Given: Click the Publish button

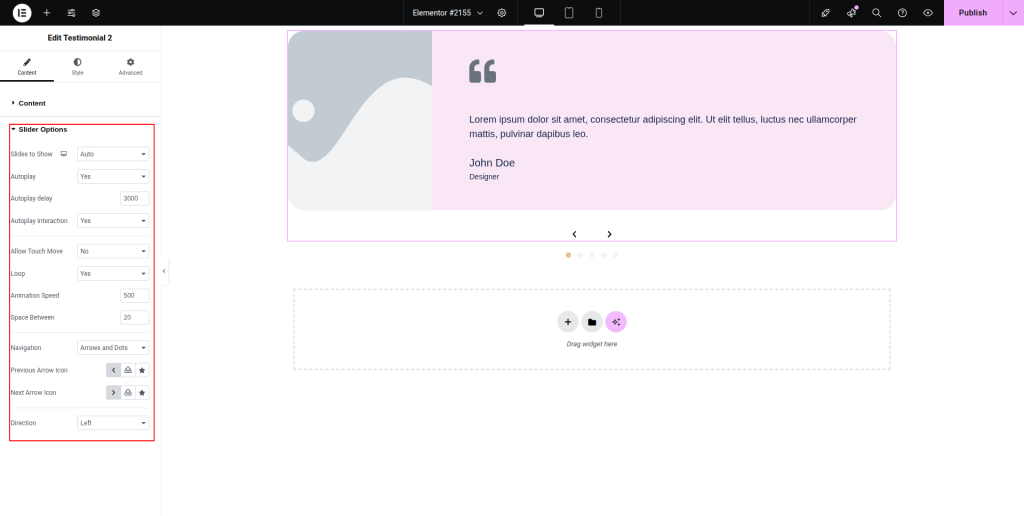Looking at the screenshot, I should pyautogui.click(x=972, y=12).
